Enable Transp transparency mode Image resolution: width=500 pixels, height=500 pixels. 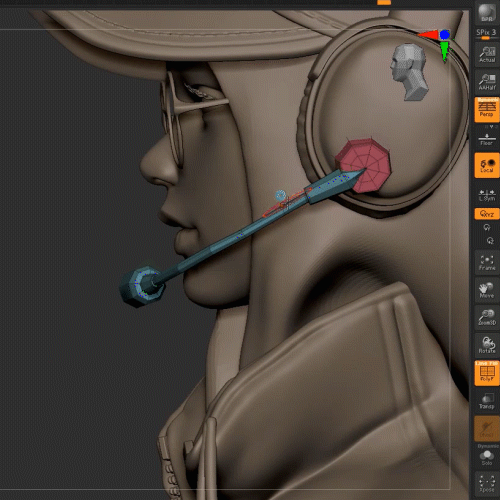487,401
